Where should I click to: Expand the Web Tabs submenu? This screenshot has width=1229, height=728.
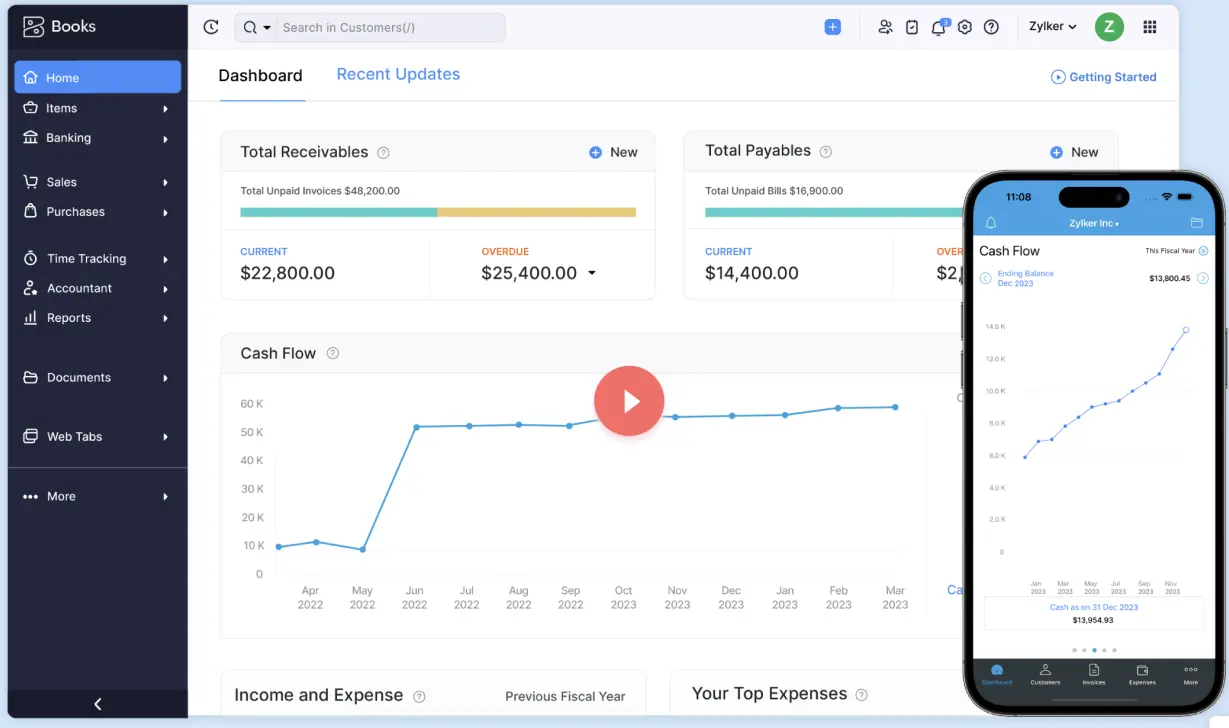[x=166, y=437]
